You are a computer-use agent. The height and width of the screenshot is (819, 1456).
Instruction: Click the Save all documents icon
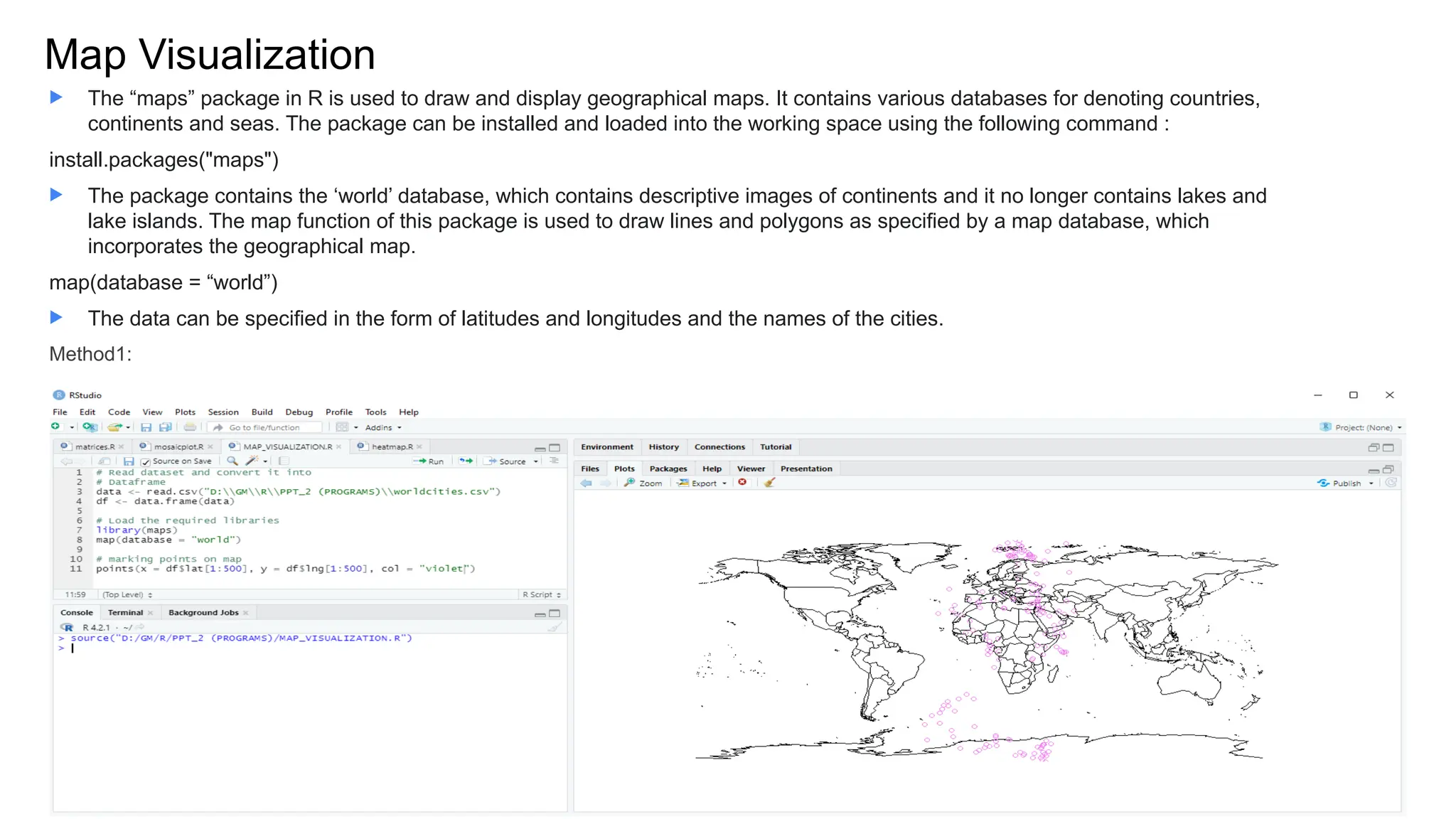pyautogui.click(x=165, y=427)
